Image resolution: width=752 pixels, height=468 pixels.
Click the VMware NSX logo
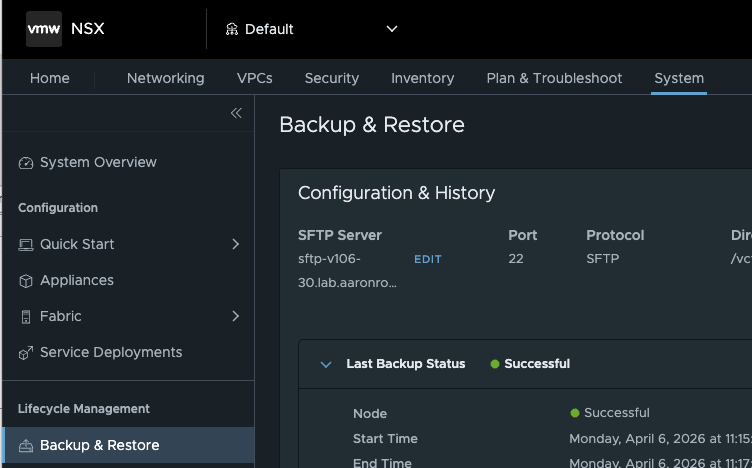(x=44, y=29)
